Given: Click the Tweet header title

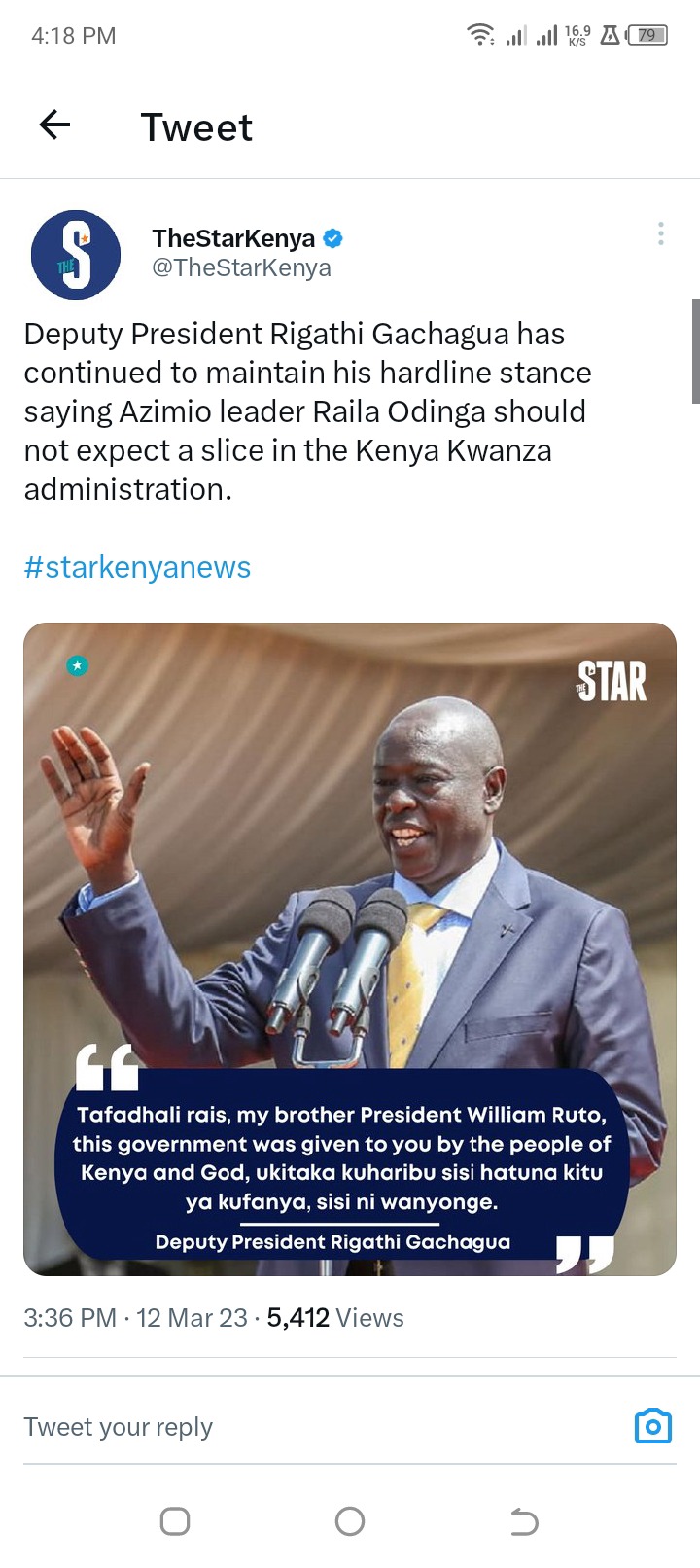Looking at the screenshot, I should pyautogui.click(x=196, y=127).
